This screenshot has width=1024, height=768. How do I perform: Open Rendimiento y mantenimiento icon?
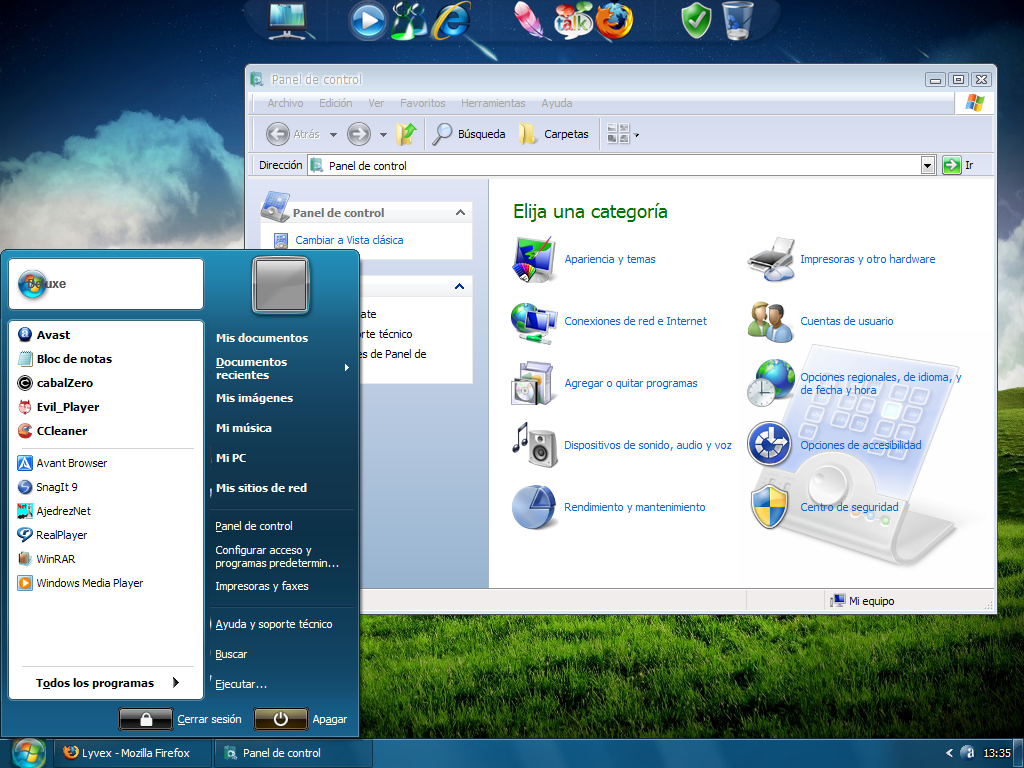point(533,508)
